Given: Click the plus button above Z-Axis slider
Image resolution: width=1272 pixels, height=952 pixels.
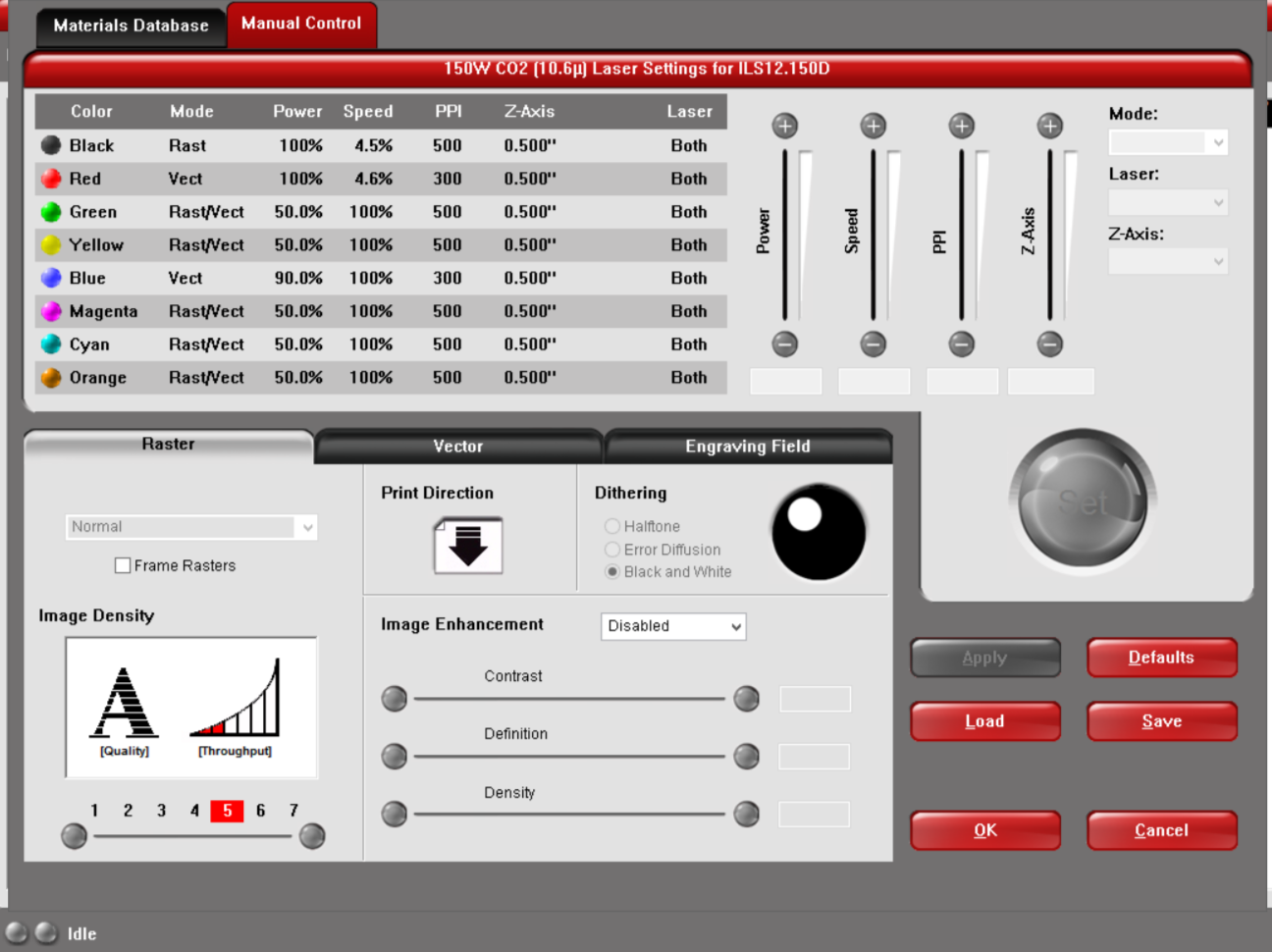Looking at the screenshot, I should tap(1049, 126).
